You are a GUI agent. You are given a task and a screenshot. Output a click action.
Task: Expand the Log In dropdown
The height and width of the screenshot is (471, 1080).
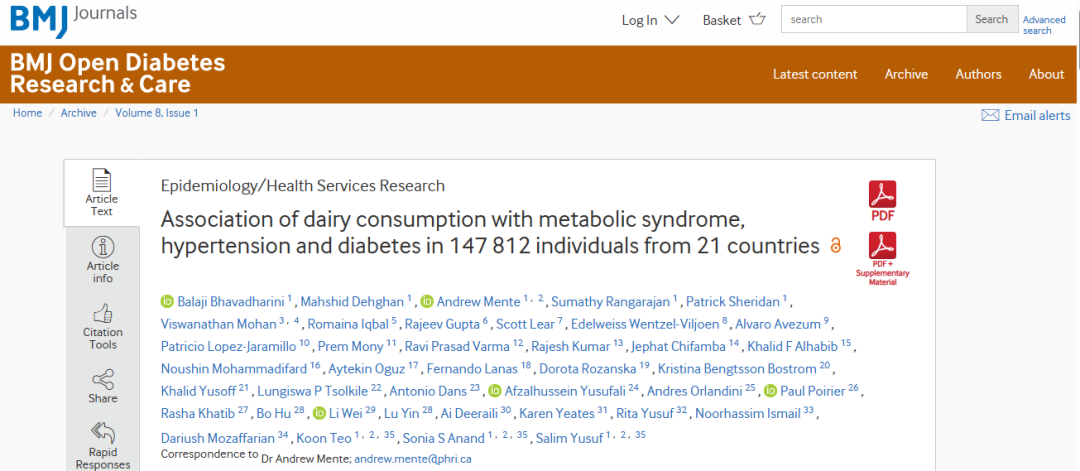(650, 20)
